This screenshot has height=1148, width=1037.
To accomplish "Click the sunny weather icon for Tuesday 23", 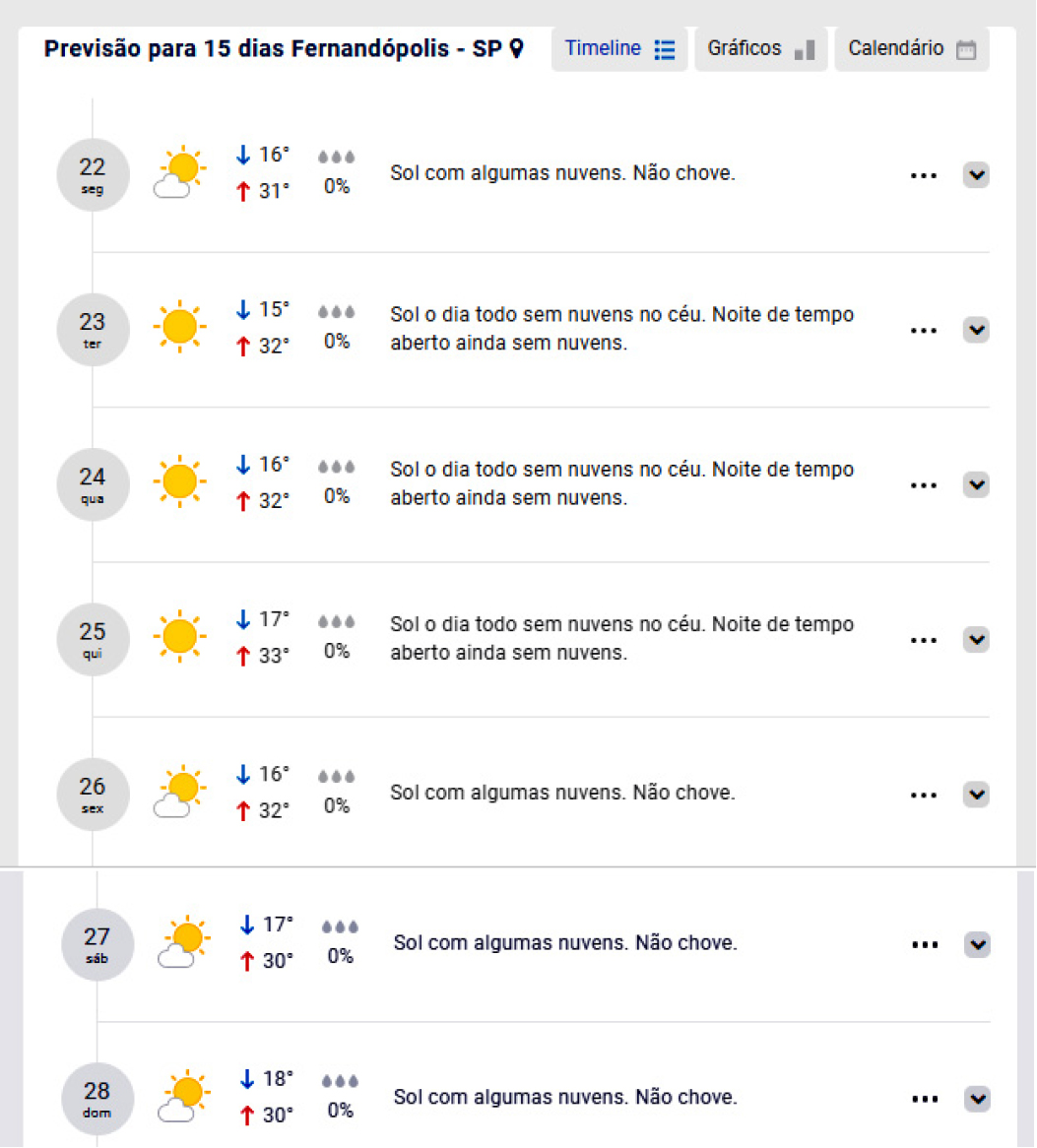I will (179, 326).
